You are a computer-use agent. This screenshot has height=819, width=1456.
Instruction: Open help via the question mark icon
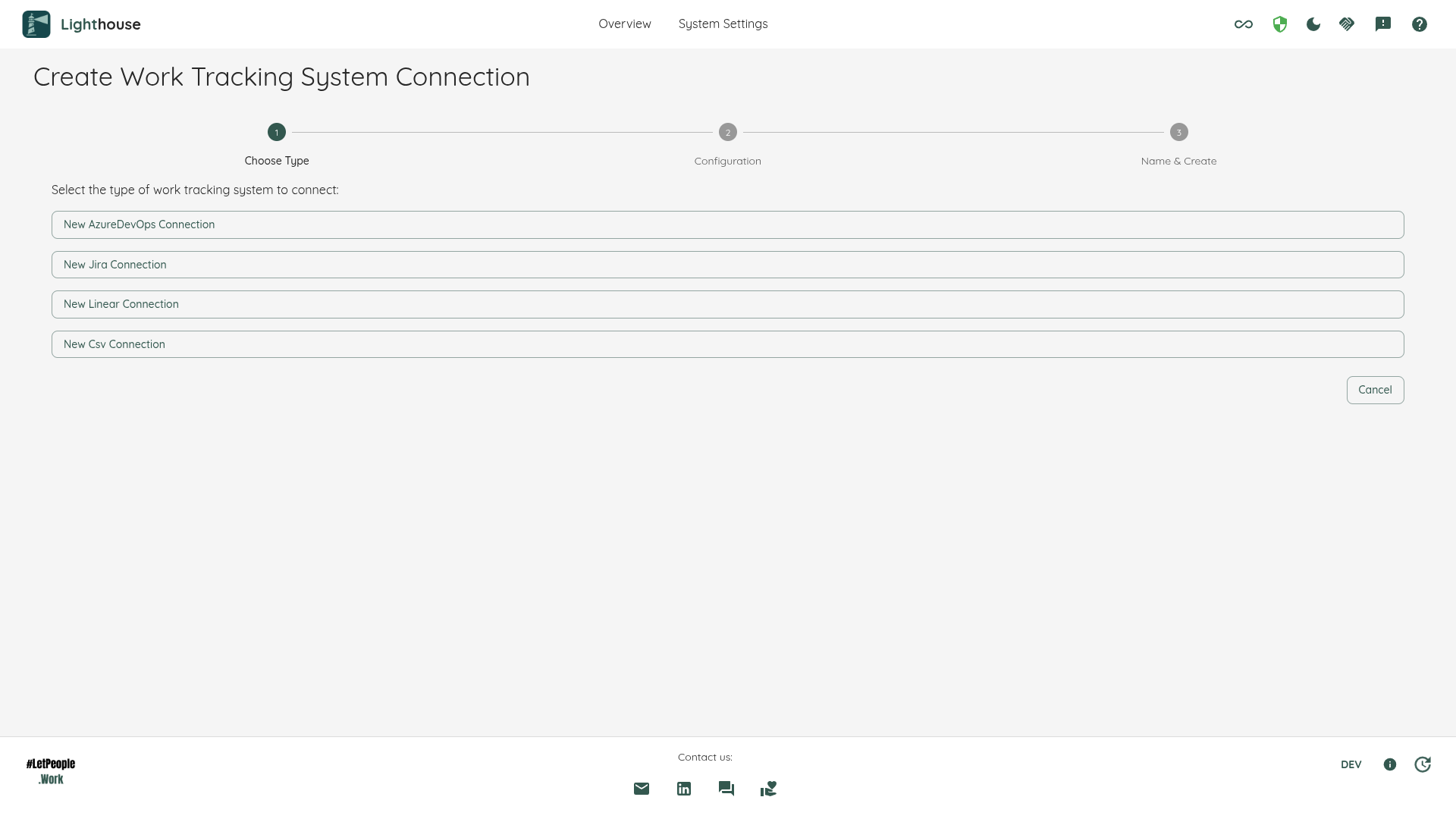click(x=1419, y=24)
